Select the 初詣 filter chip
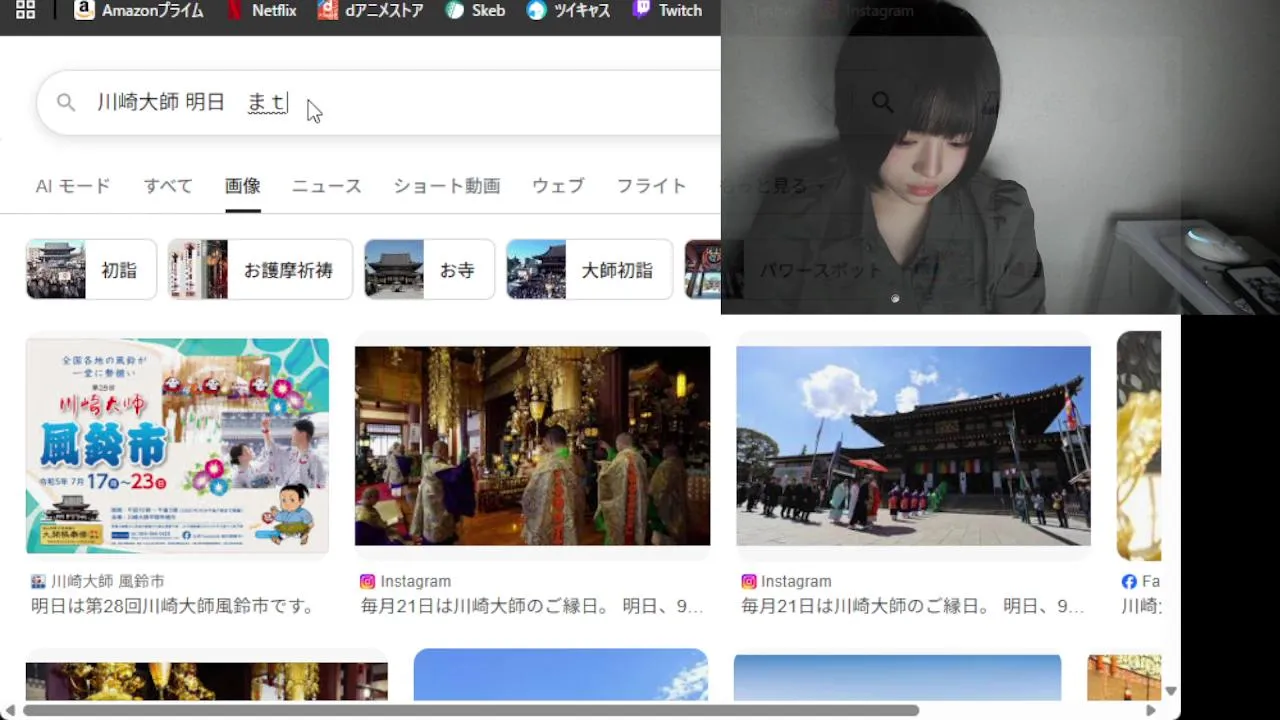This screenshot has width=1280, height=720. [x=91, y=269]
